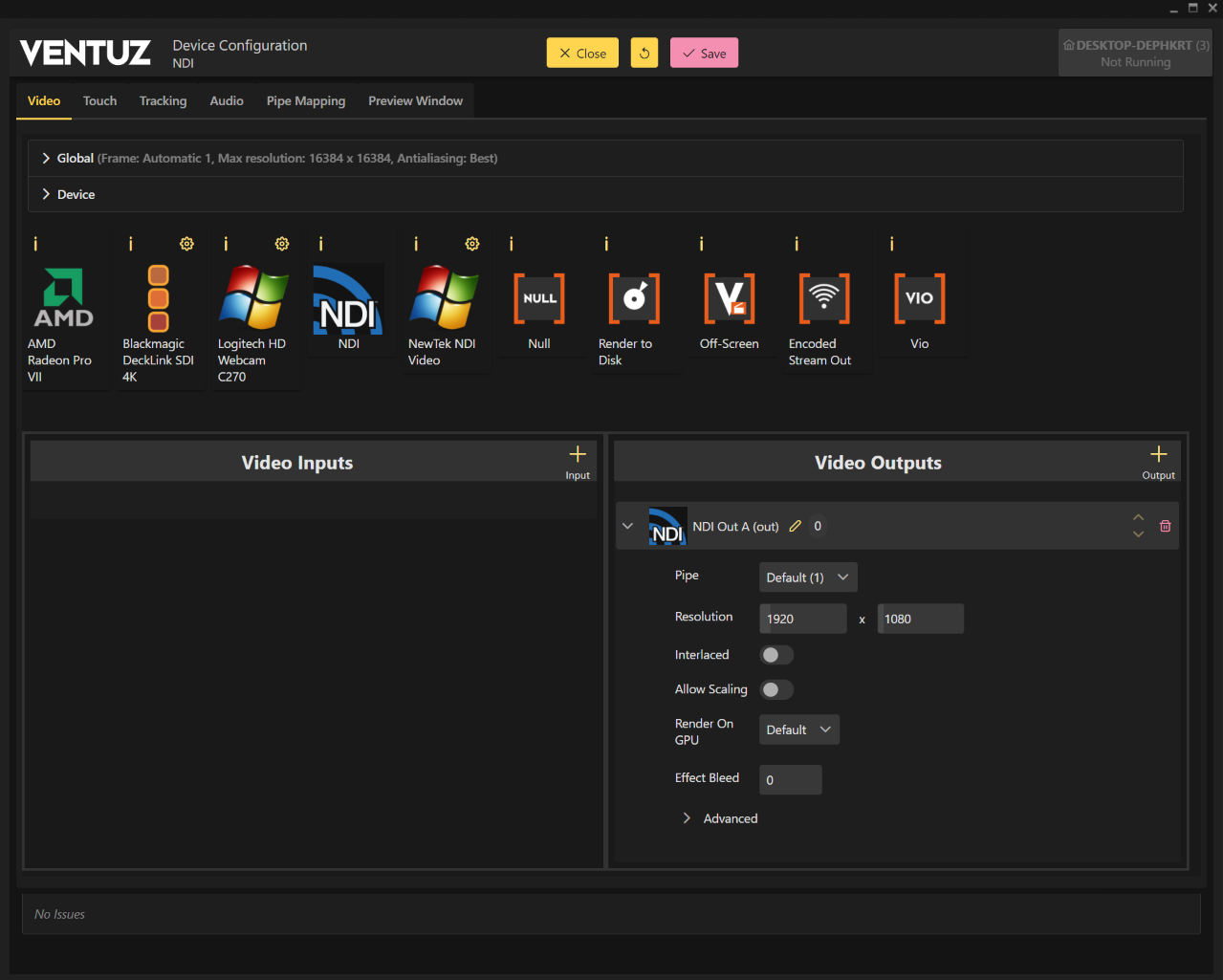Click the Effect Bleed input field
This screenshot has width=1223, height=980.
(x=790, y=780)
